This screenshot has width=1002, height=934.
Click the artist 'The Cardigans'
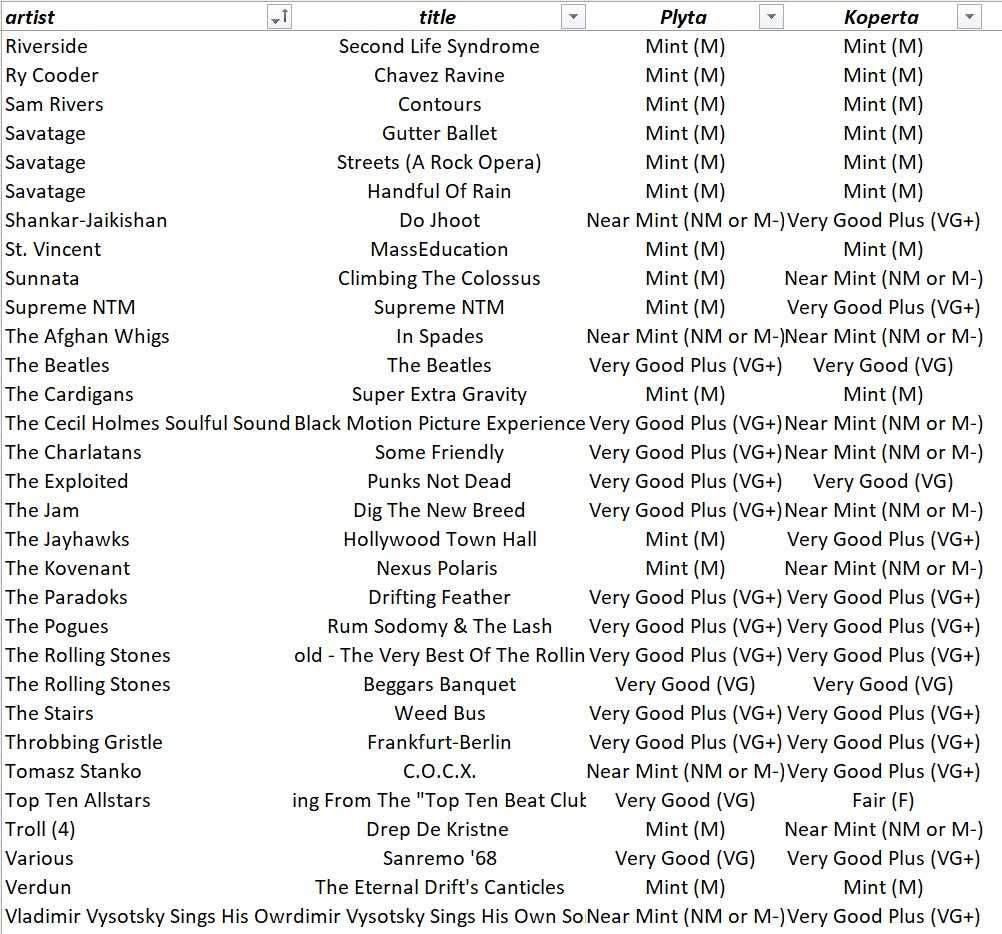69,394
